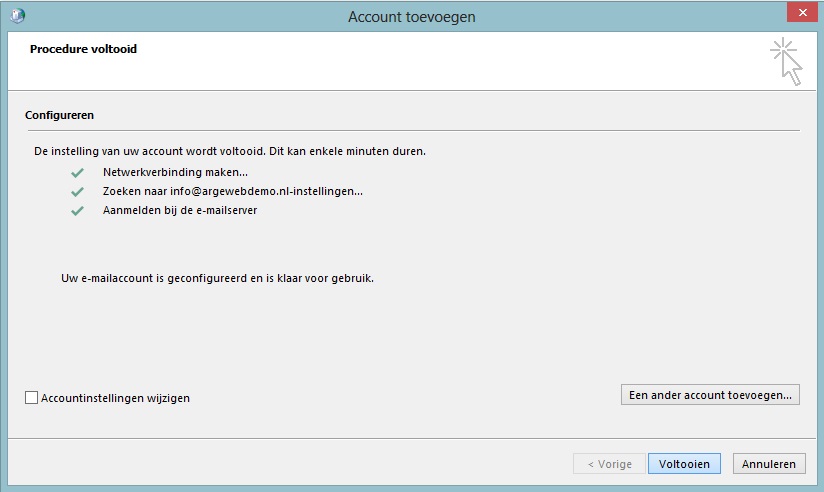Click the globe icon in the title bar
Viewport: 824px width, 492px height.
pos(17,16)
